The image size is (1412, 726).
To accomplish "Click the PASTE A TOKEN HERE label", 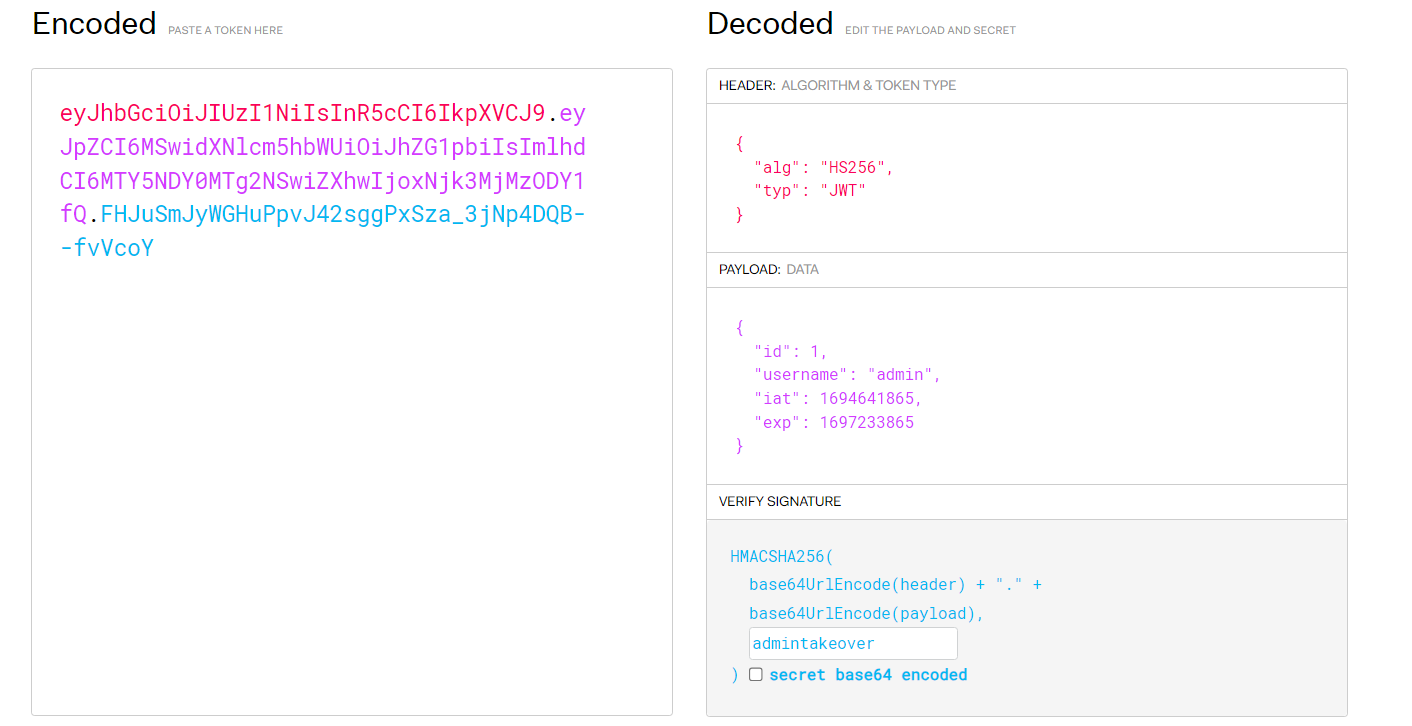I will point(225,31).
